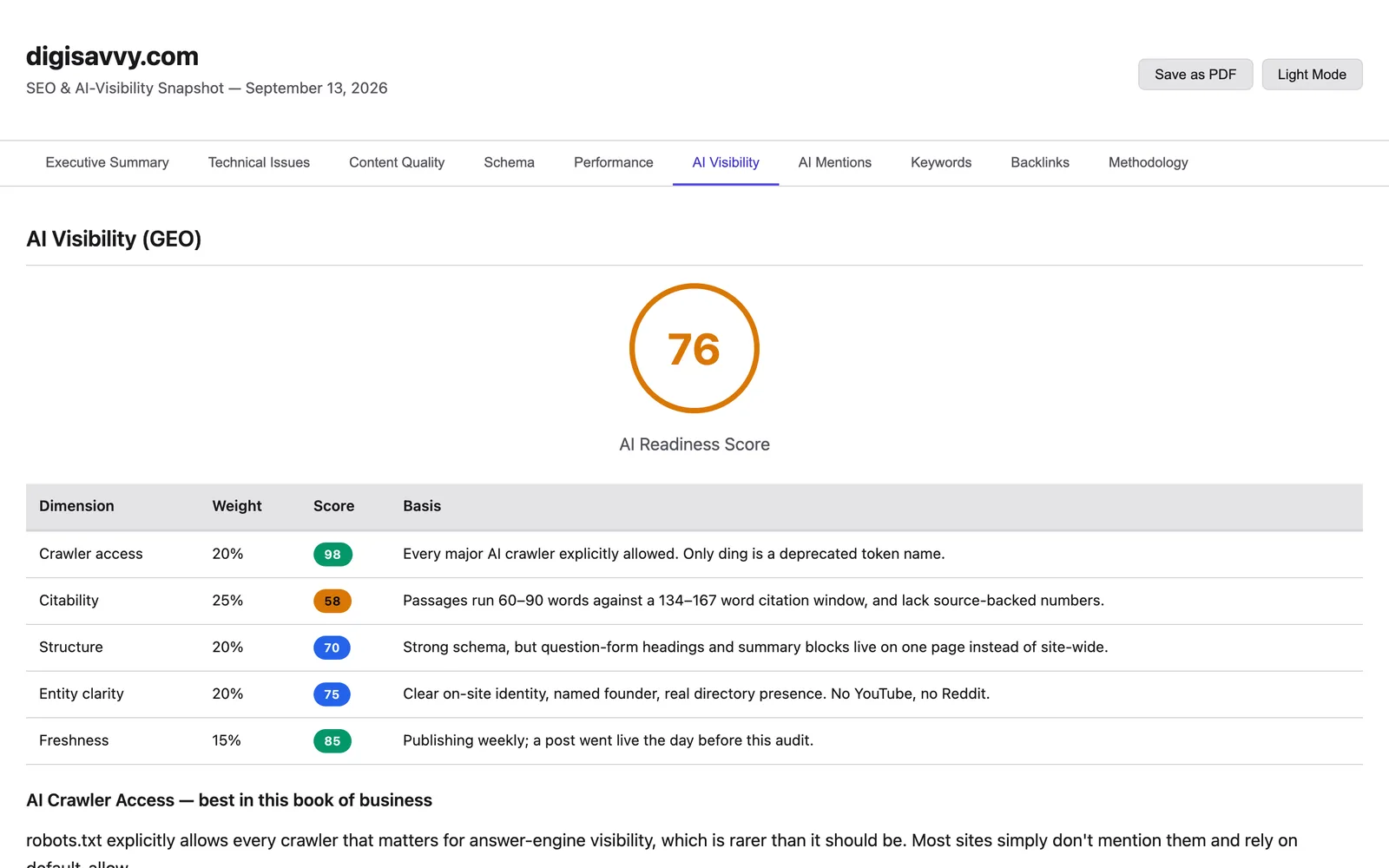The image size is (1389, 868).
Task: Click the Structure dimension cell
Action: [x=71, y=648]
